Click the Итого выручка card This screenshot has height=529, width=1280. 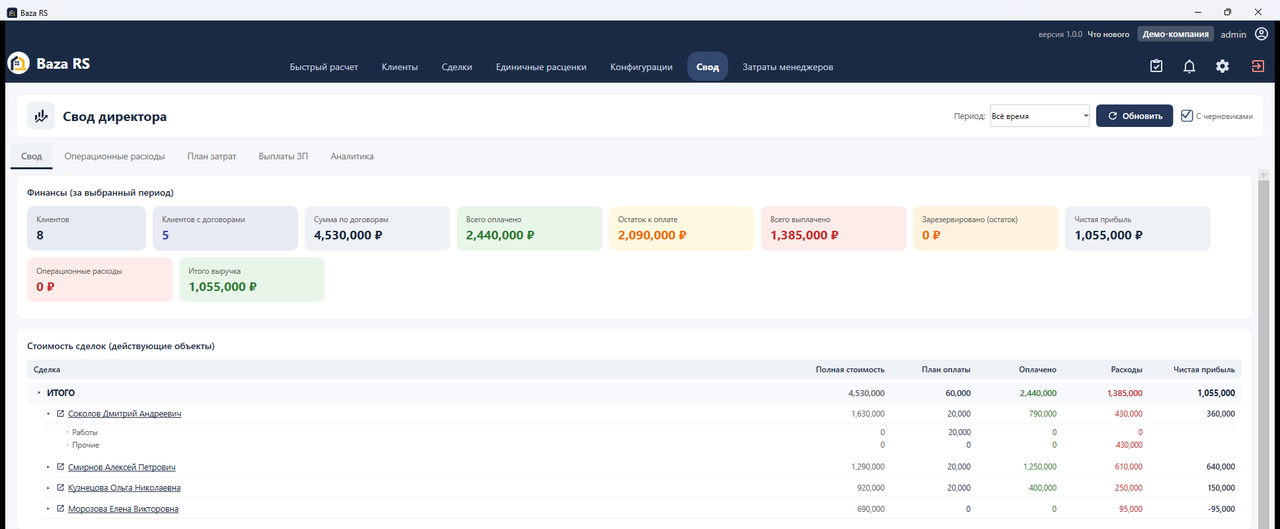click(x=251, y=279)
